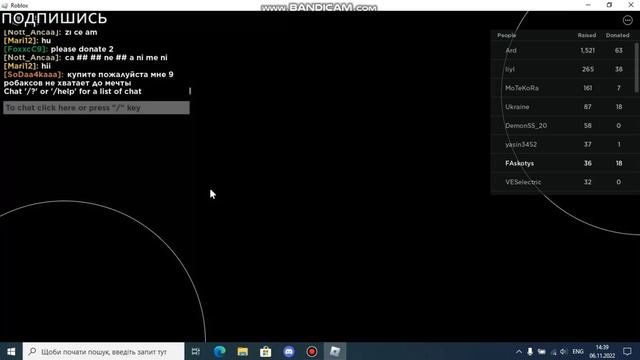Screen dimensions: 640x360
Task: Open Microsoft Store from the taskbar
Action: point(266,351)
